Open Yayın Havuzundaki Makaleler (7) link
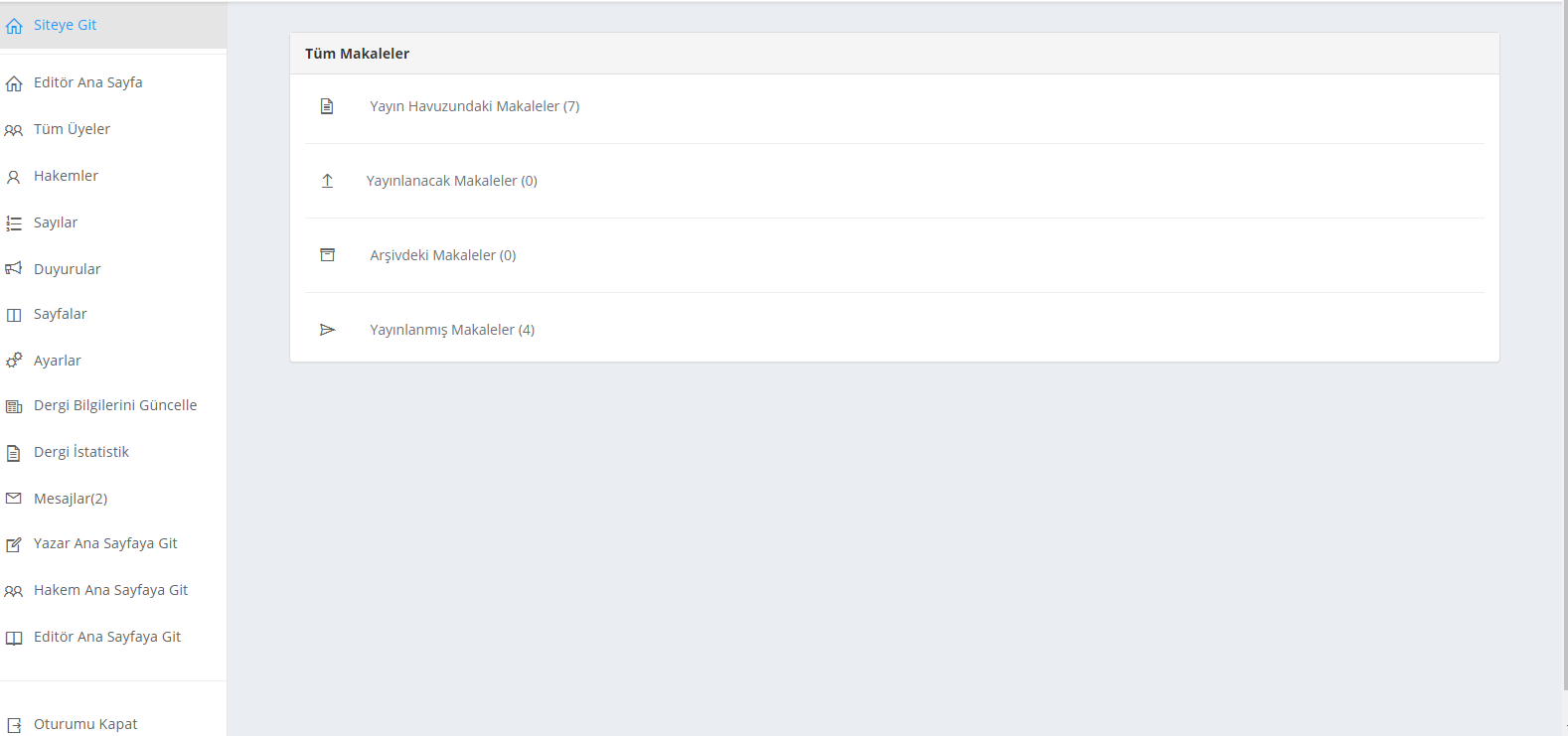 coord(475,106)
